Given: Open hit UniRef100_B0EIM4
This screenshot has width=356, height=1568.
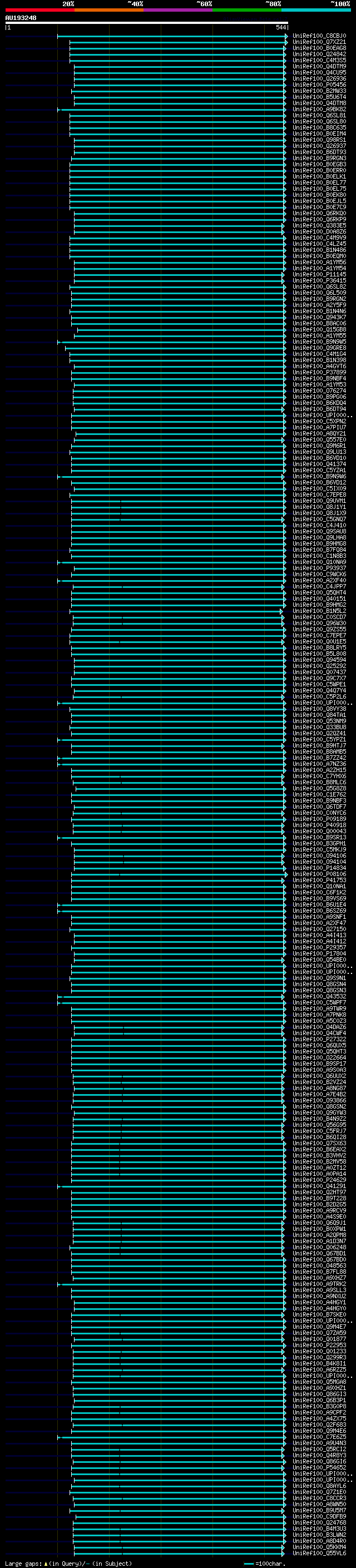Looking at the screenshot, I should coord(319,134).
